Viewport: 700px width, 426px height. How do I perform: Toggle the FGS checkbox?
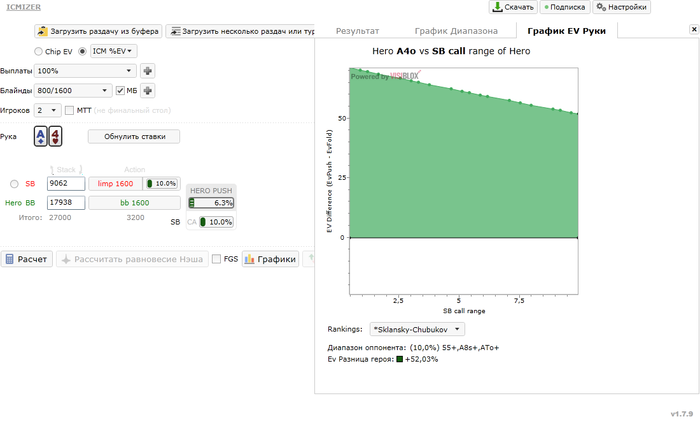[x=217, y=259]
